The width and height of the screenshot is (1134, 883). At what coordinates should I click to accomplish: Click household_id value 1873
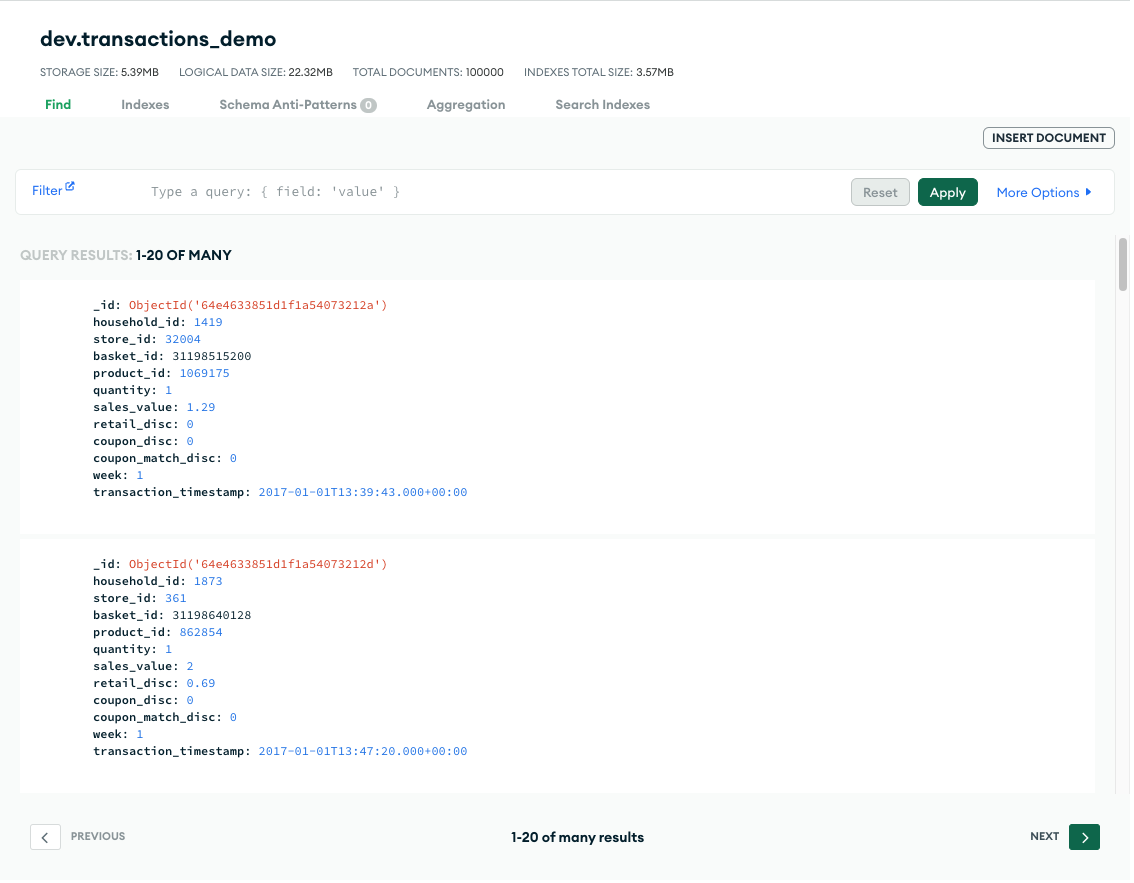pos(208,581)
